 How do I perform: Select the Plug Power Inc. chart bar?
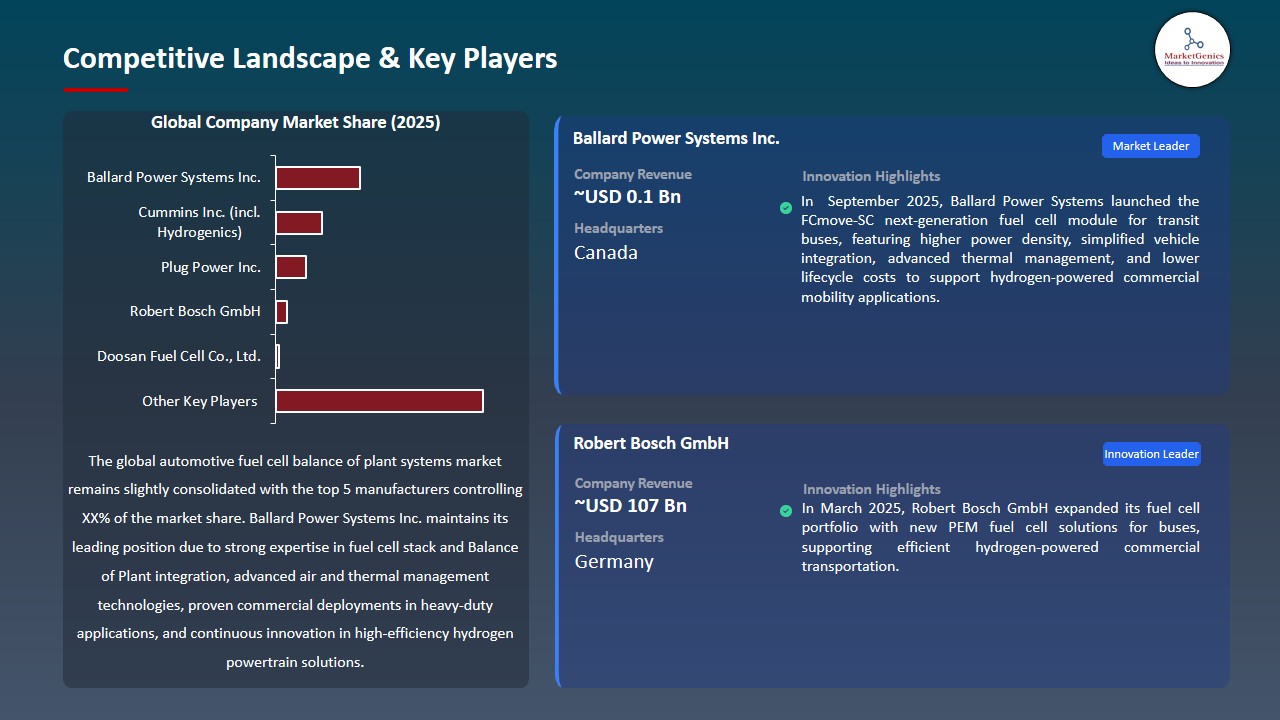[291, 267]
